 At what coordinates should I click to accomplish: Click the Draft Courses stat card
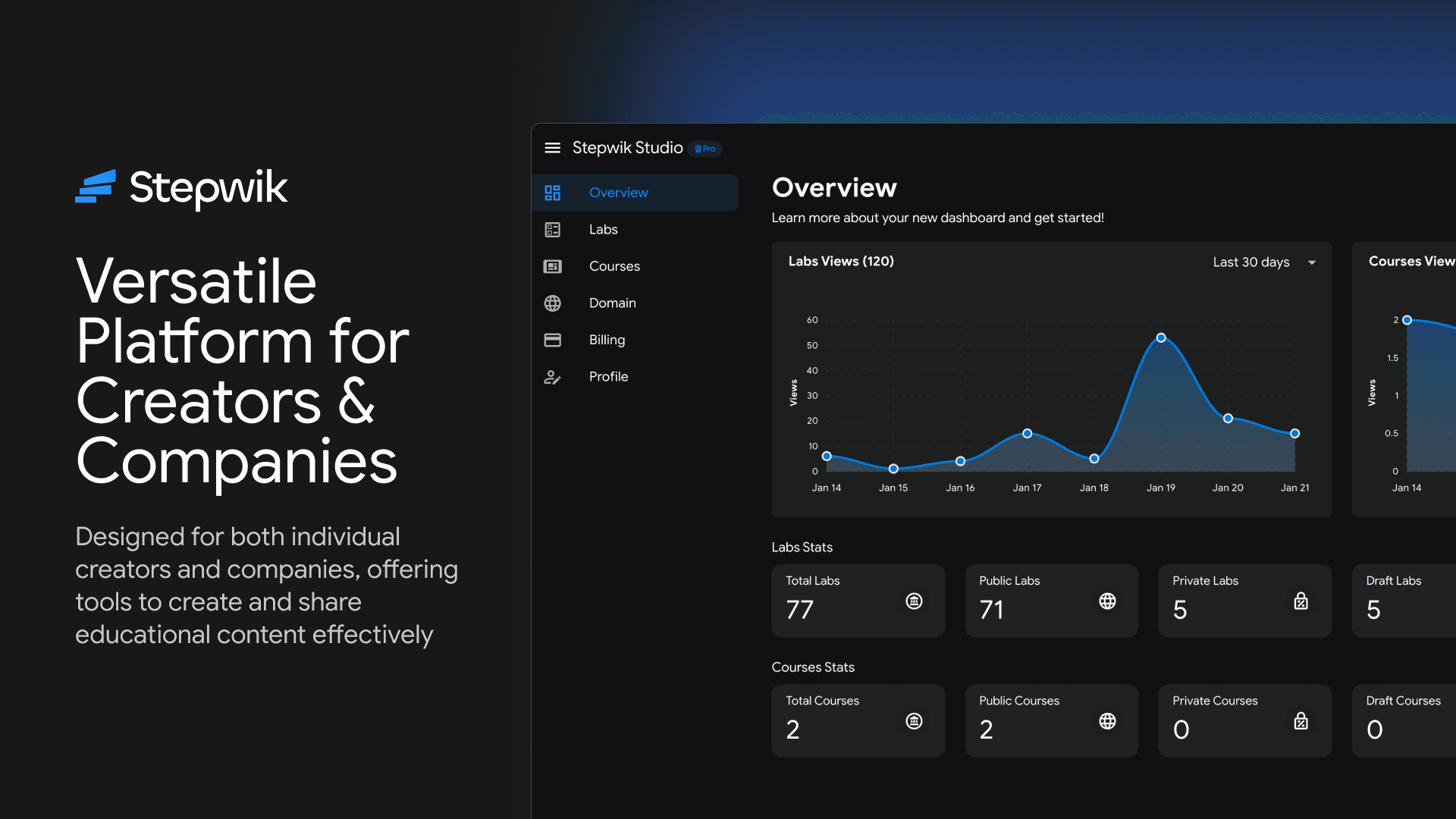[1404, 720]
